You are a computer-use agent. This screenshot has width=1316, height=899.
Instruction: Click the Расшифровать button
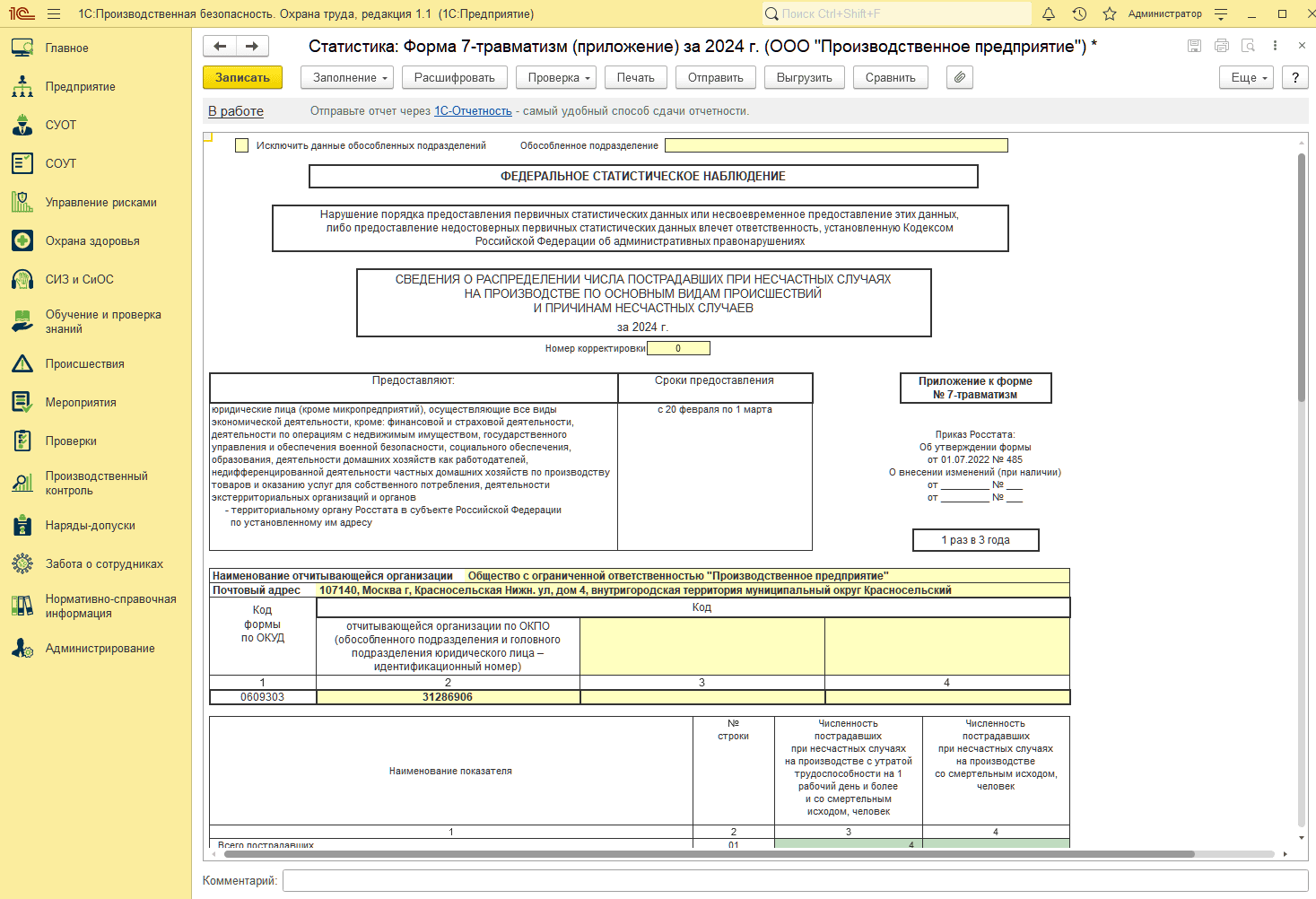(455, 78)
